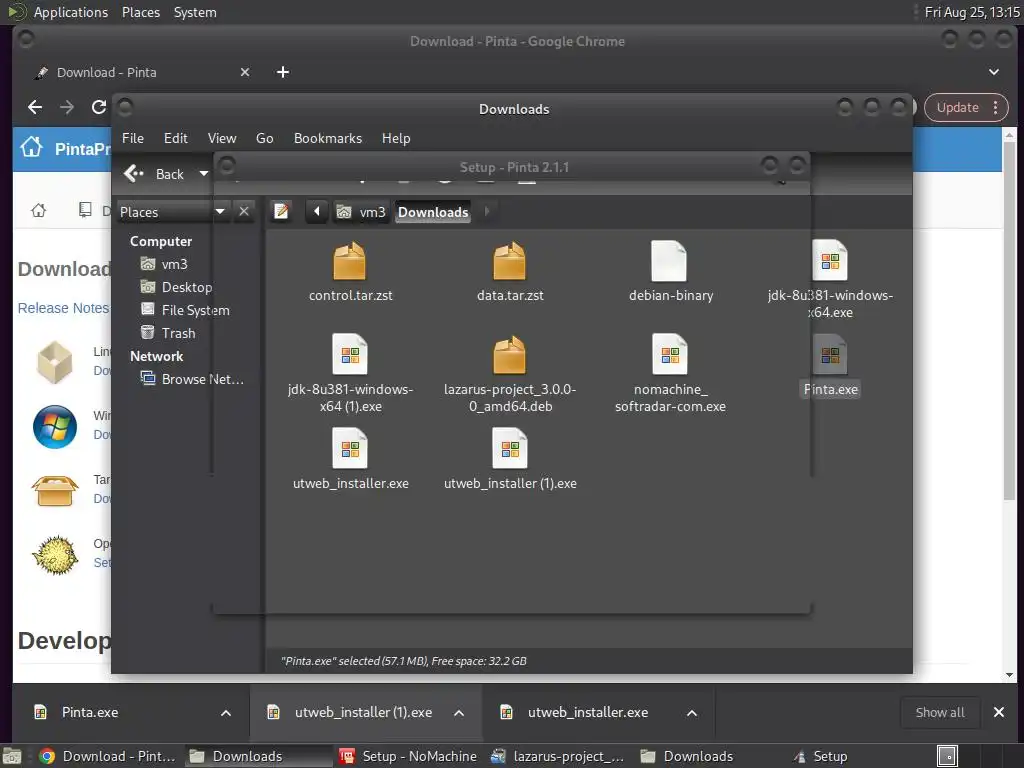The image size is (1024, 768).
Task: Switch to Setup taskbar item
Action: 822,756
